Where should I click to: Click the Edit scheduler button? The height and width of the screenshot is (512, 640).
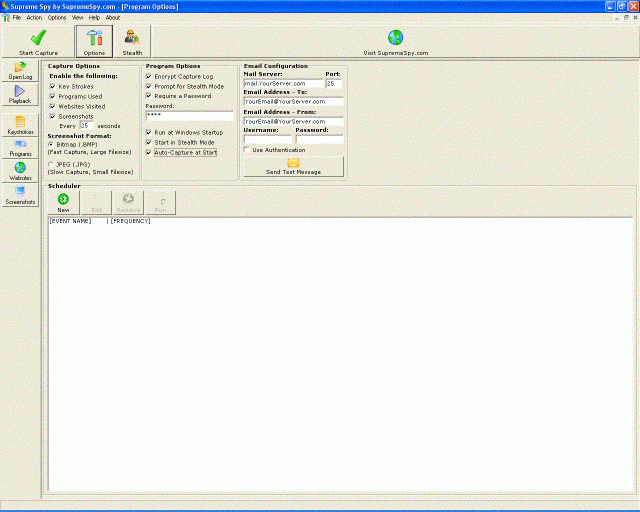point(96,203)
